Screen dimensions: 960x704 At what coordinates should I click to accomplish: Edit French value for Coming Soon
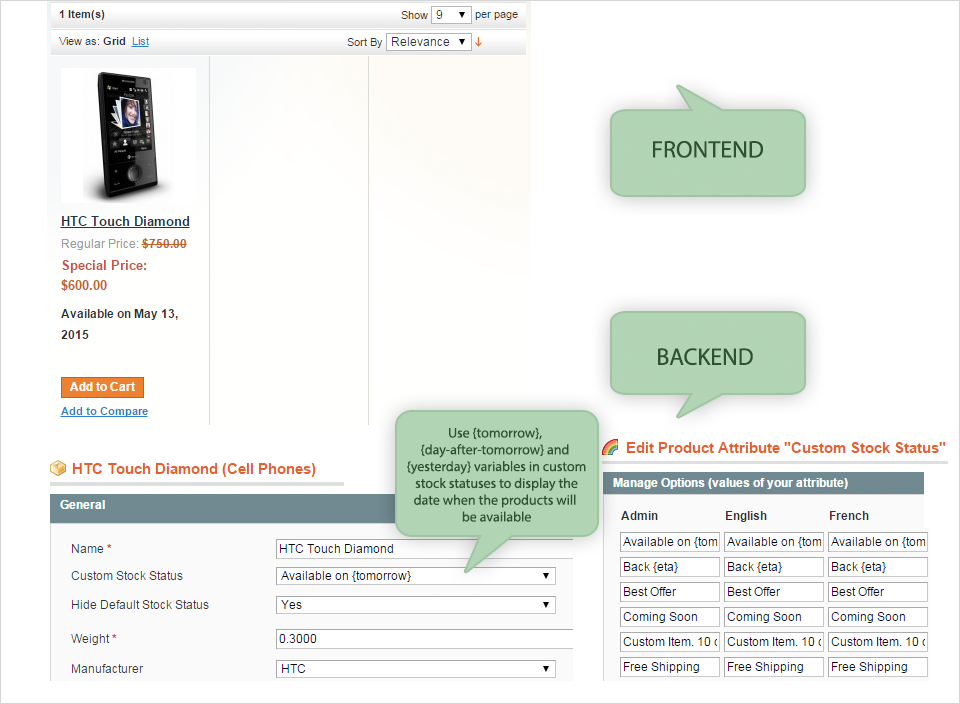tap(878, 616)
